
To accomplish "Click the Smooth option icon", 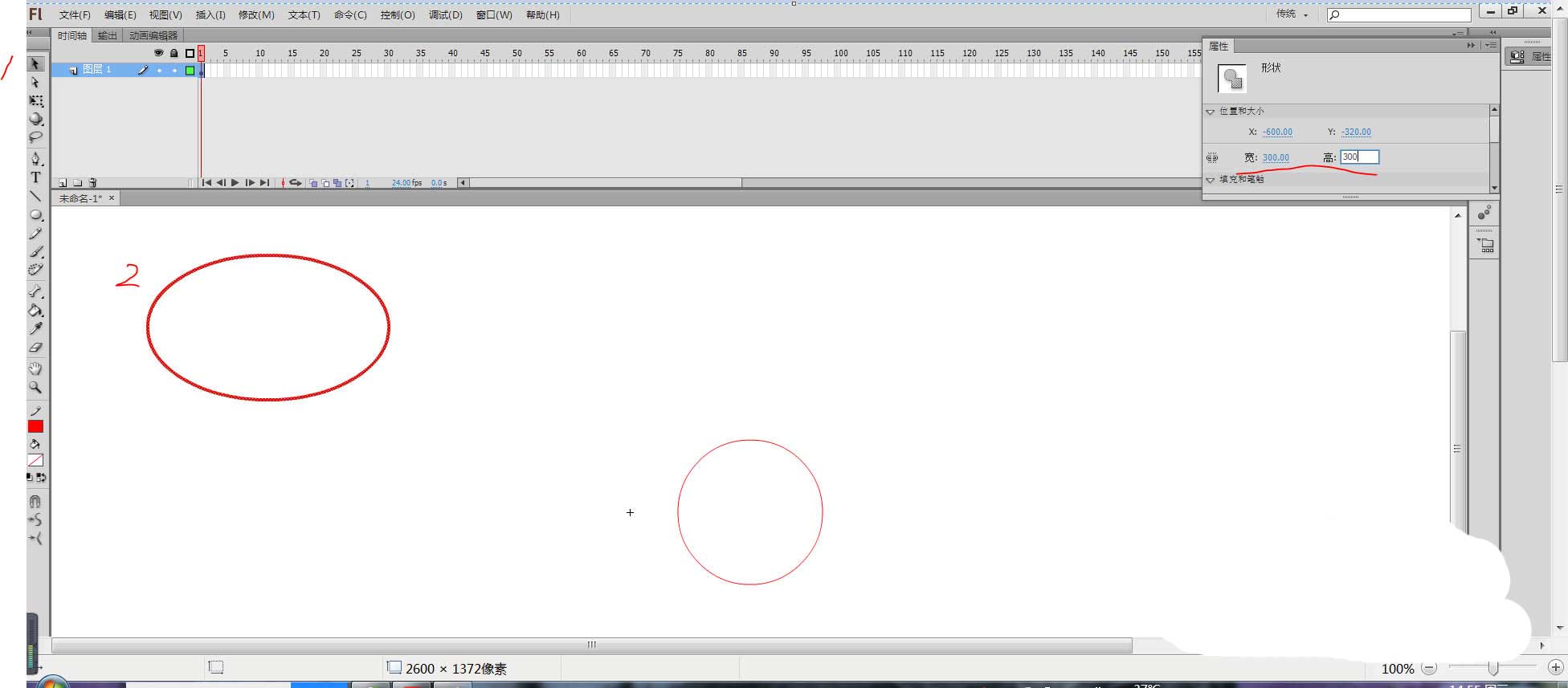I will point(35,520).
